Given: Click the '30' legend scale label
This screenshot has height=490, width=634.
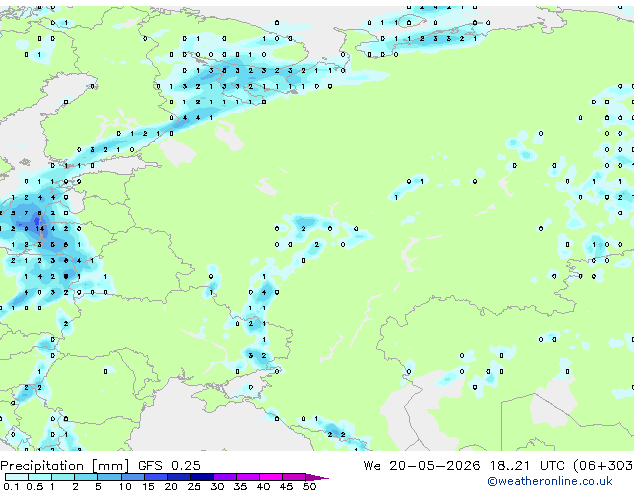Looking at the screenshot, I should tap(217, 486).
